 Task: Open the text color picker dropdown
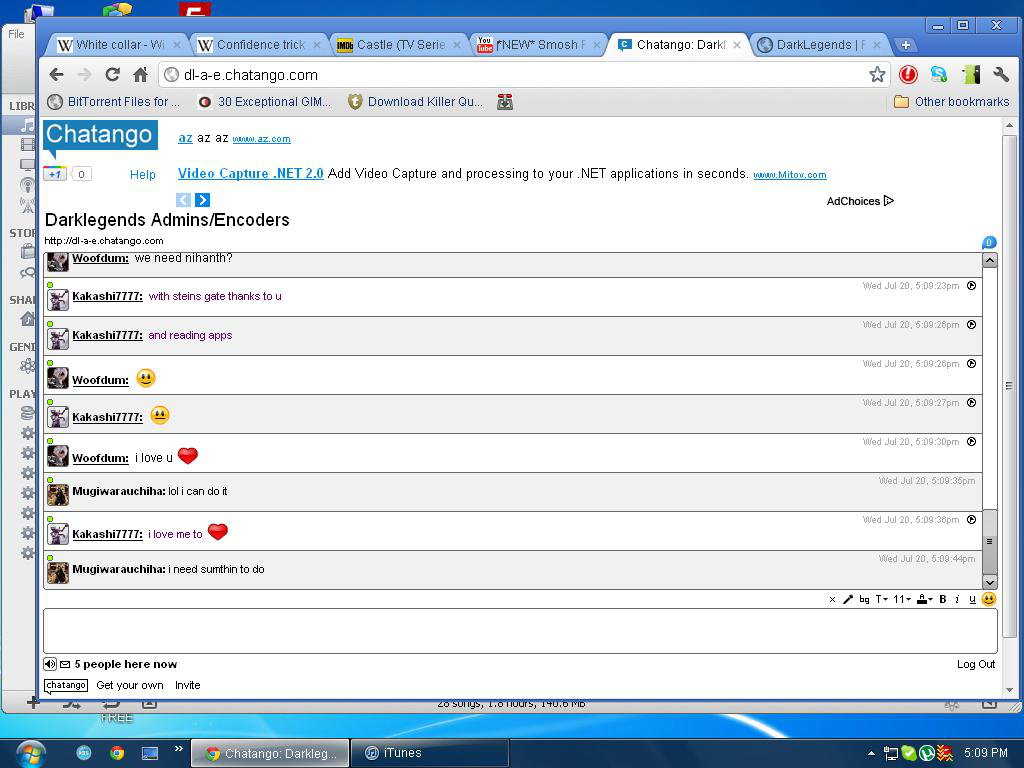tap(924, 599)
